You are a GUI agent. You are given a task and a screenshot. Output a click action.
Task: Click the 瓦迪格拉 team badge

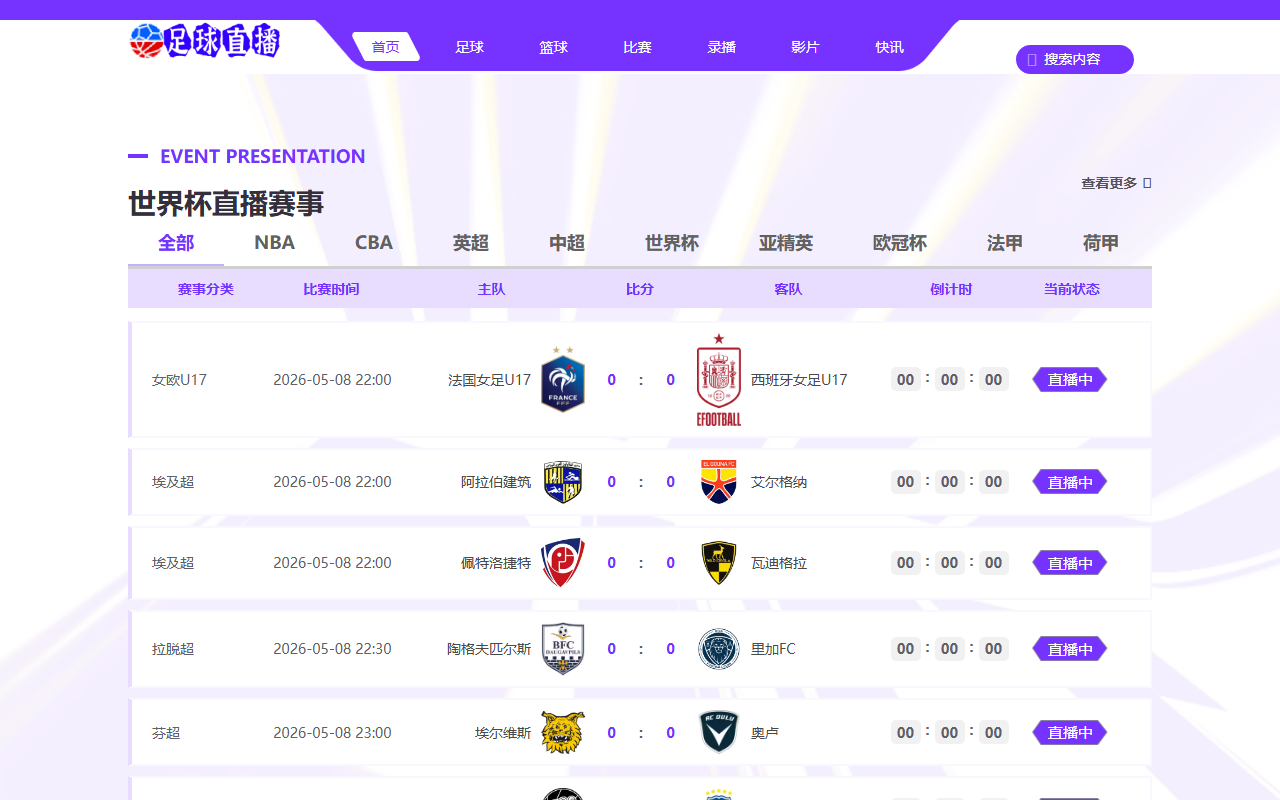pyautogui.click(x=719, y=563)
